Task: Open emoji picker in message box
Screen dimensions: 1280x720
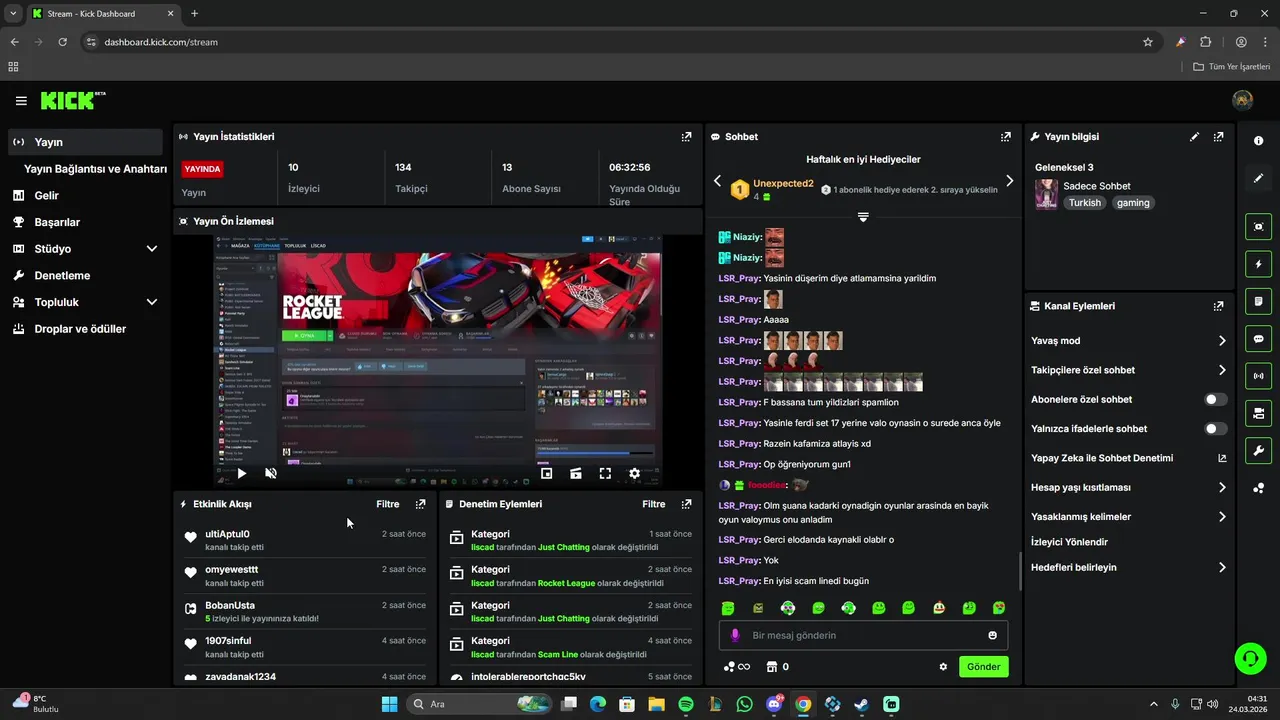Action: [x=992, y=635]
